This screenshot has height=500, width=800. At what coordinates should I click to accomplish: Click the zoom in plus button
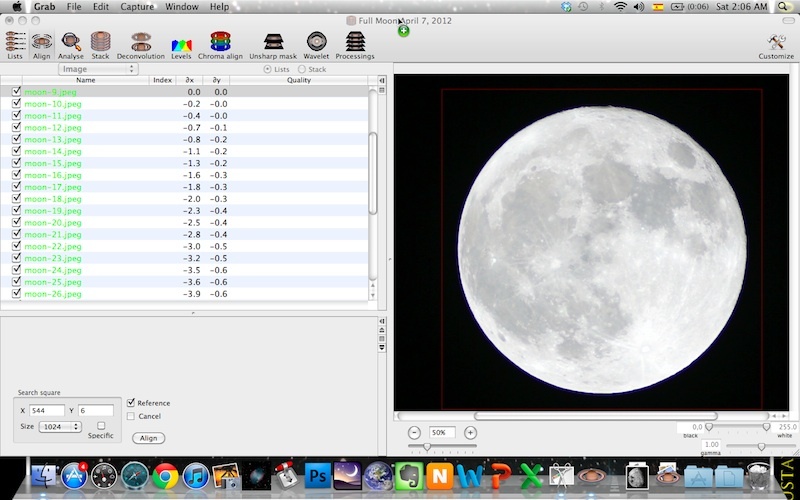tap(470, 432)
